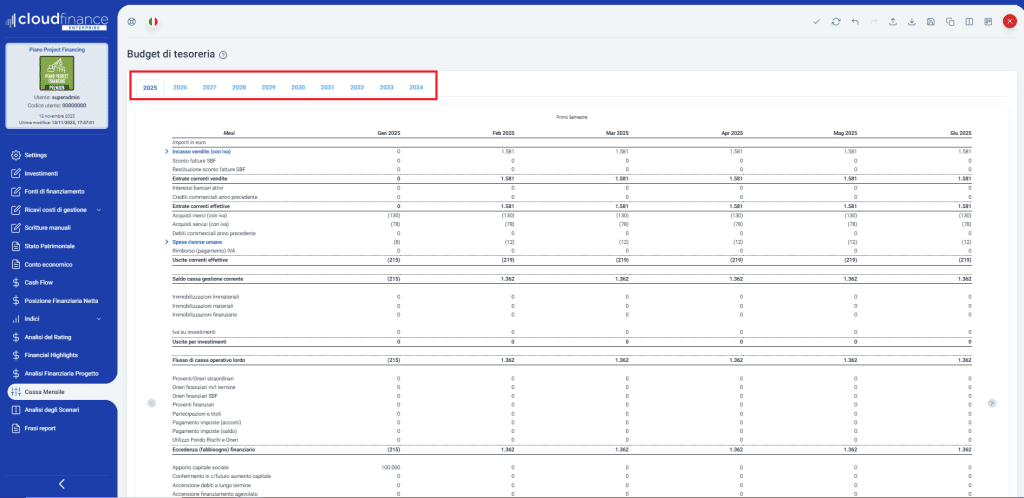This screenshot has width=1024, height=498.
Task: Collapse the sidebar with the bottom chevron
Action: click(x=62, y=484)
